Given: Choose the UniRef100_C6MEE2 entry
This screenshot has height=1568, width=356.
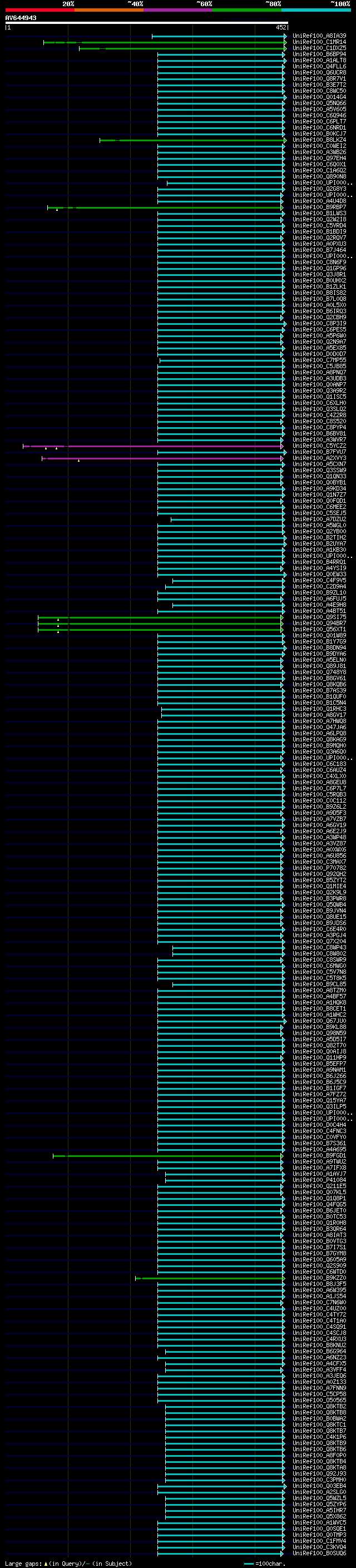Looking at the screenshot, I should click(319, 507).
